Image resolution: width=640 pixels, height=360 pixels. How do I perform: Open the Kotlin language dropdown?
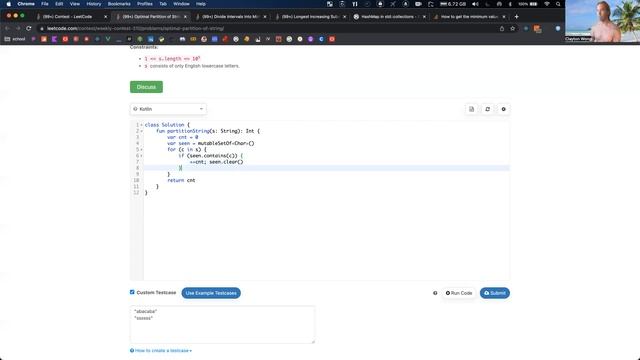[x=168, y=109]
